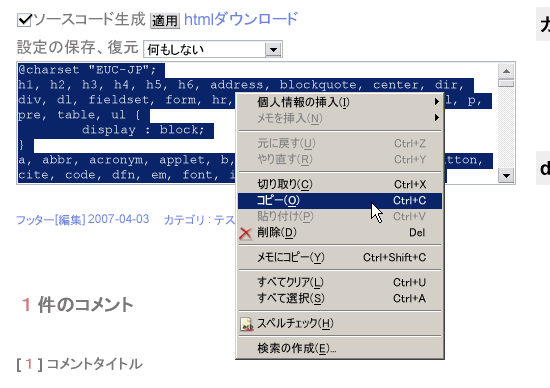This screenshot has height=388, width=550.
Task: Click the red X delete icon
Action: pos(246,233)
